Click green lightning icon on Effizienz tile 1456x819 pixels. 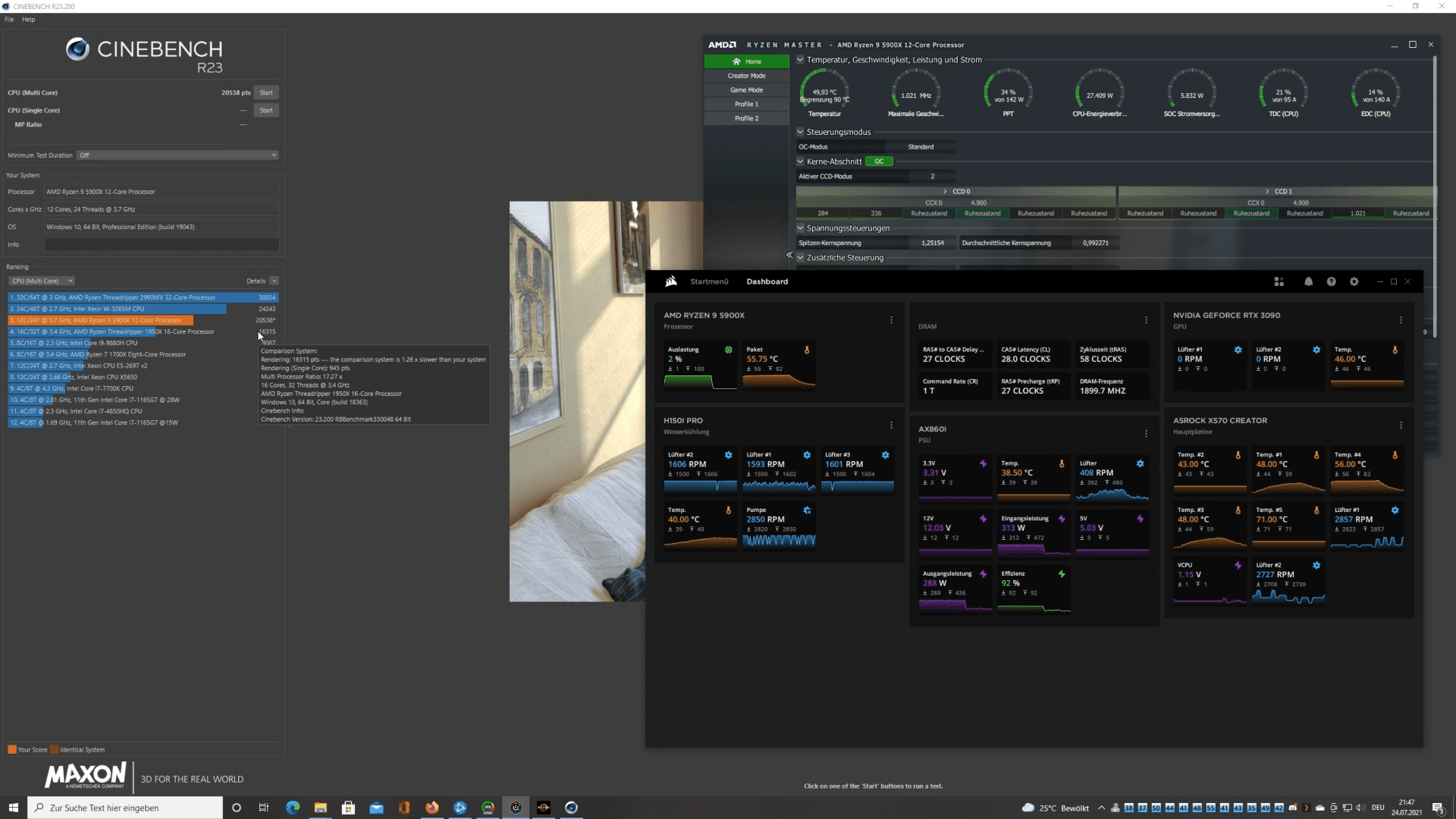click(1062, 574)
